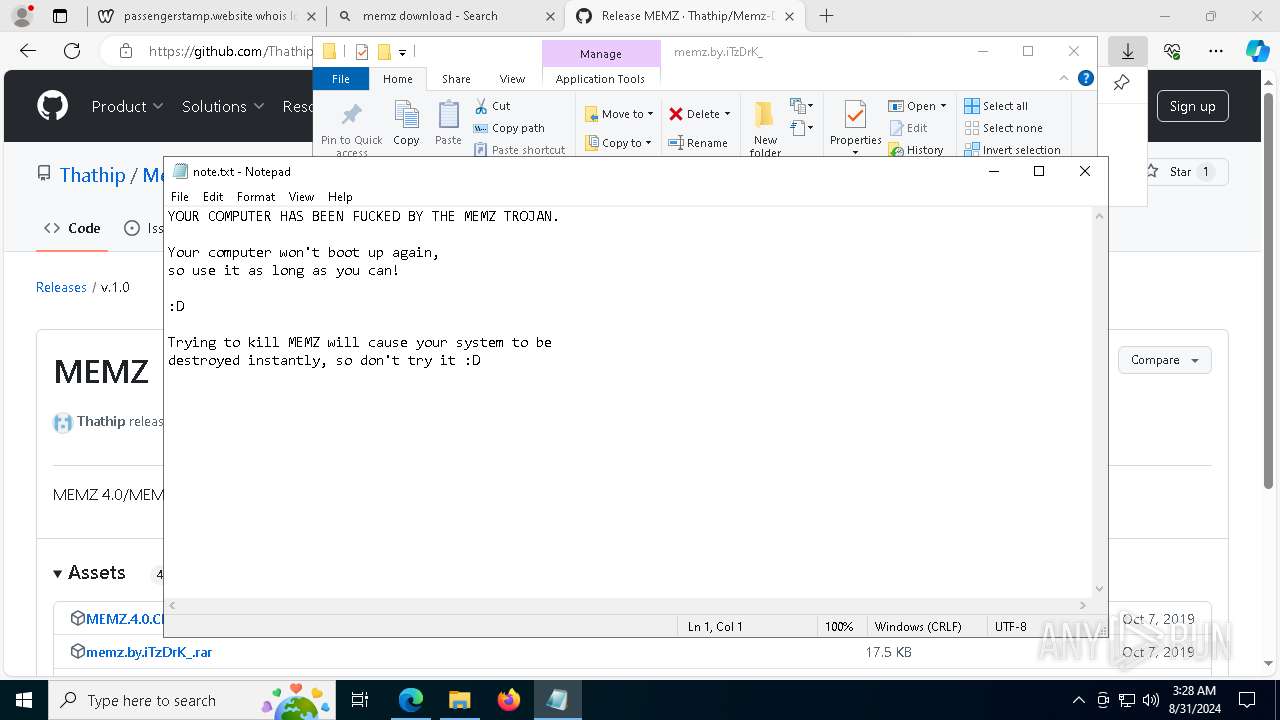The height and width of the screenshot is (720, 1280).
Task: Switch to Explorer View tab
Action: (512, 79)
